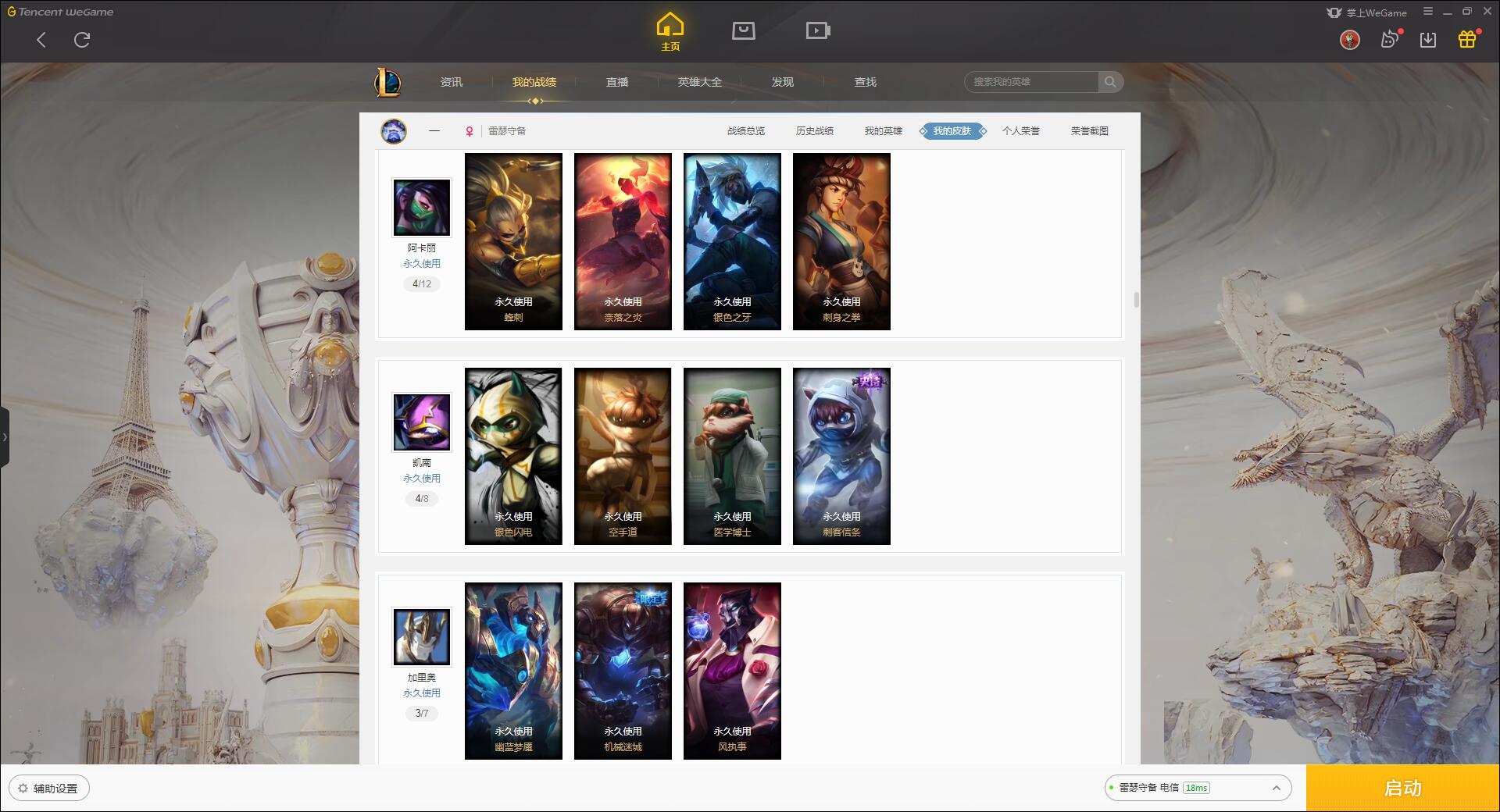Click the 阿卡丽 champion name
1500x812 pixels.
tap(422, 248)
